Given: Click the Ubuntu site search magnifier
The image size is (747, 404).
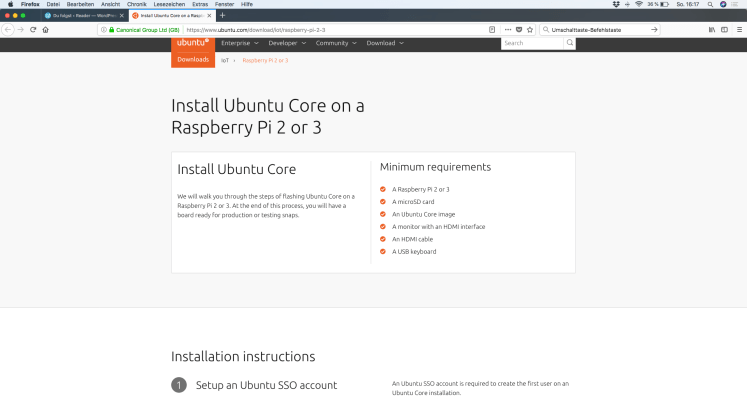Looking at the screenshot, I should coord(570,43).
